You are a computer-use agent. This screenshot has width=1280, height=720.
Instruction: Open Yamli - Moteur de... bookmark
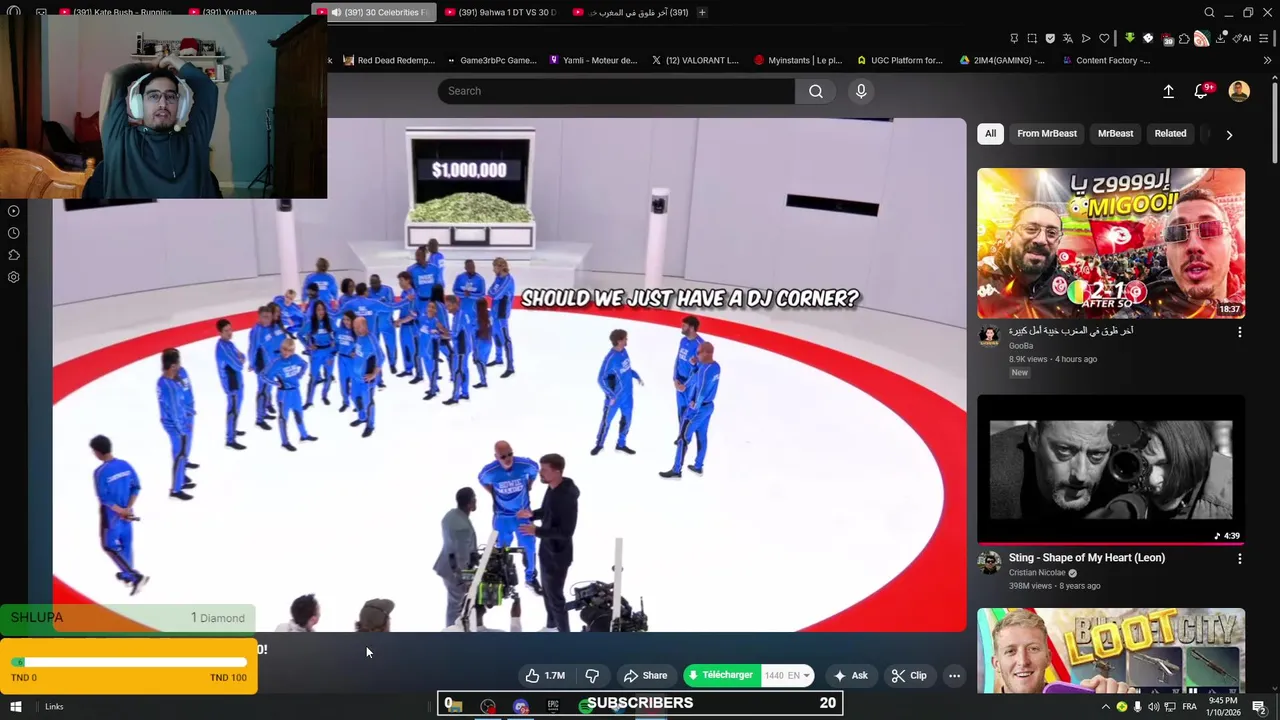click(593, 60)
